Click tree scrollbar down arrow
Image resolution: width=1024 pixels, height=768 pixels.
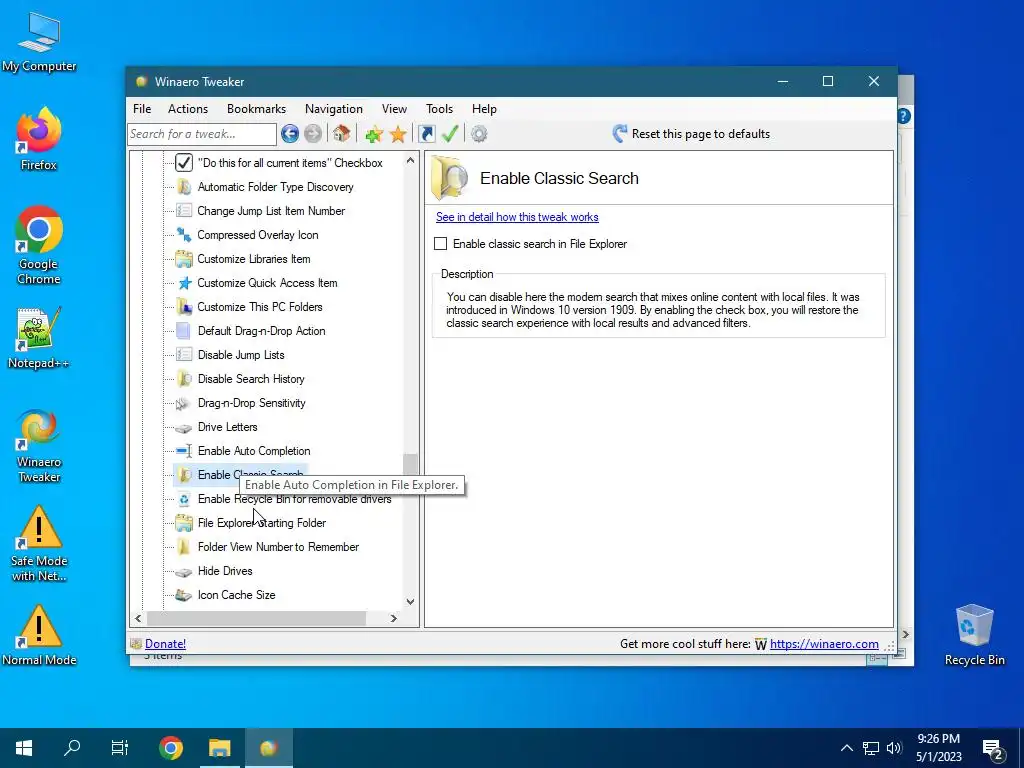(x=410, y=601)
